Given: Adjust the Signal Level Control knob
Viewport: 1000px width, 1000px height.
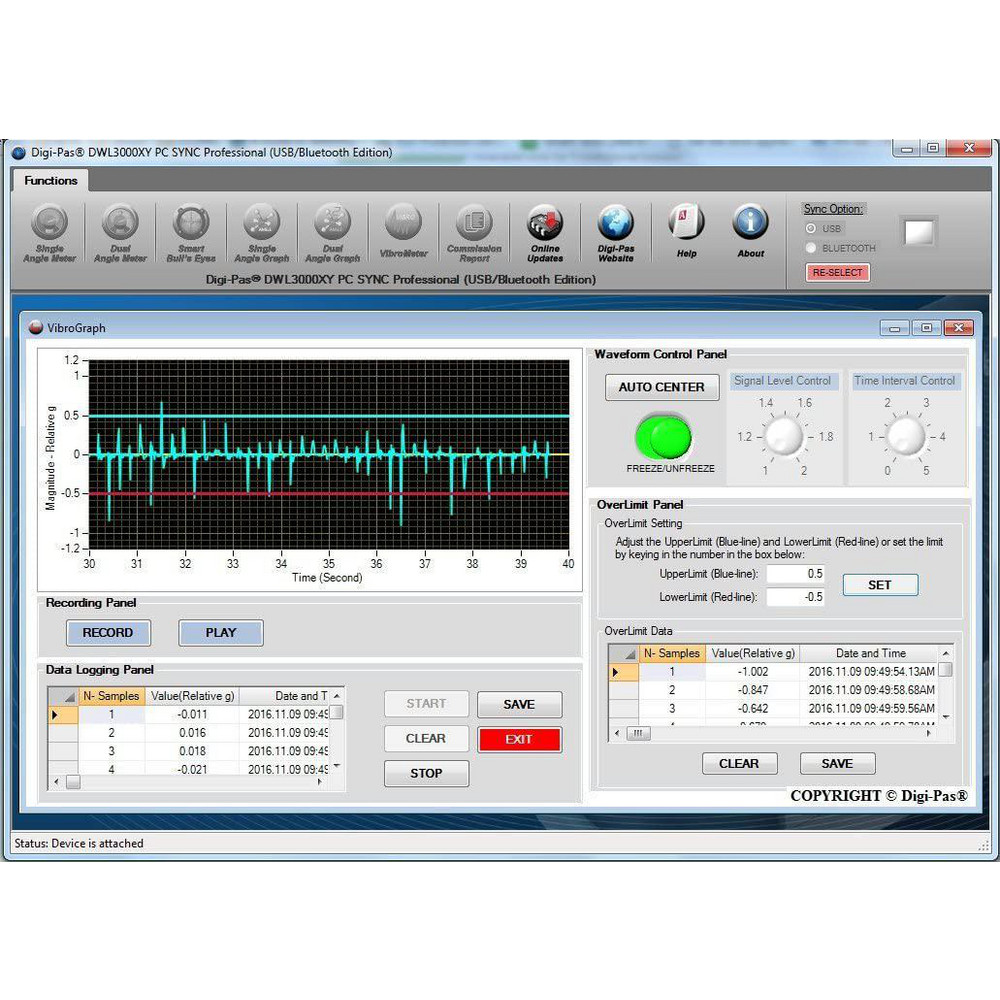Looking at the screenshot, I should click(784, 436).
